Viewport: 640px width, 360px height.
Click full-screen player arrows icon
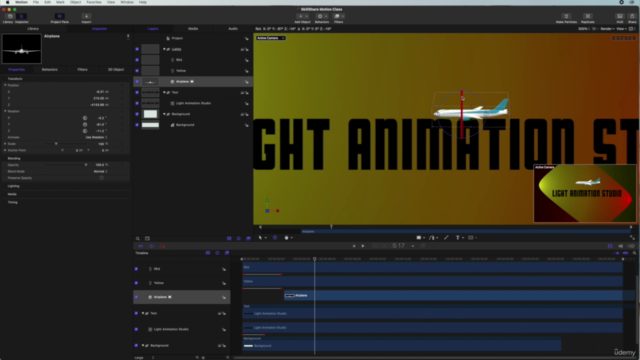pos(632,238)
